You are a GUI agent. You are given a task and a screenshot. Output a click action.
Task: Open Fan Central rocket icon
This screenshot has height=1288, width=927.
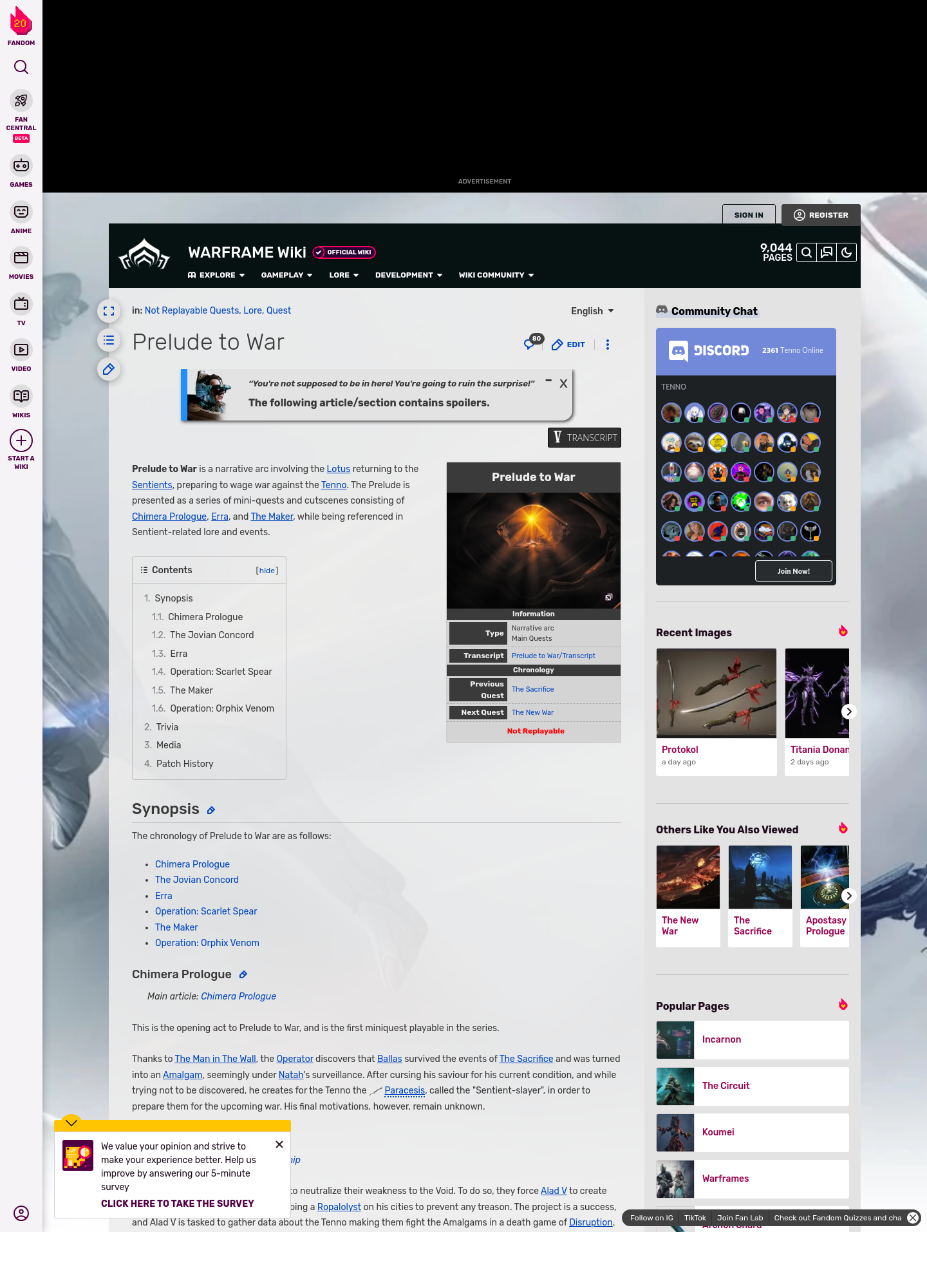[x=21, y=101]
